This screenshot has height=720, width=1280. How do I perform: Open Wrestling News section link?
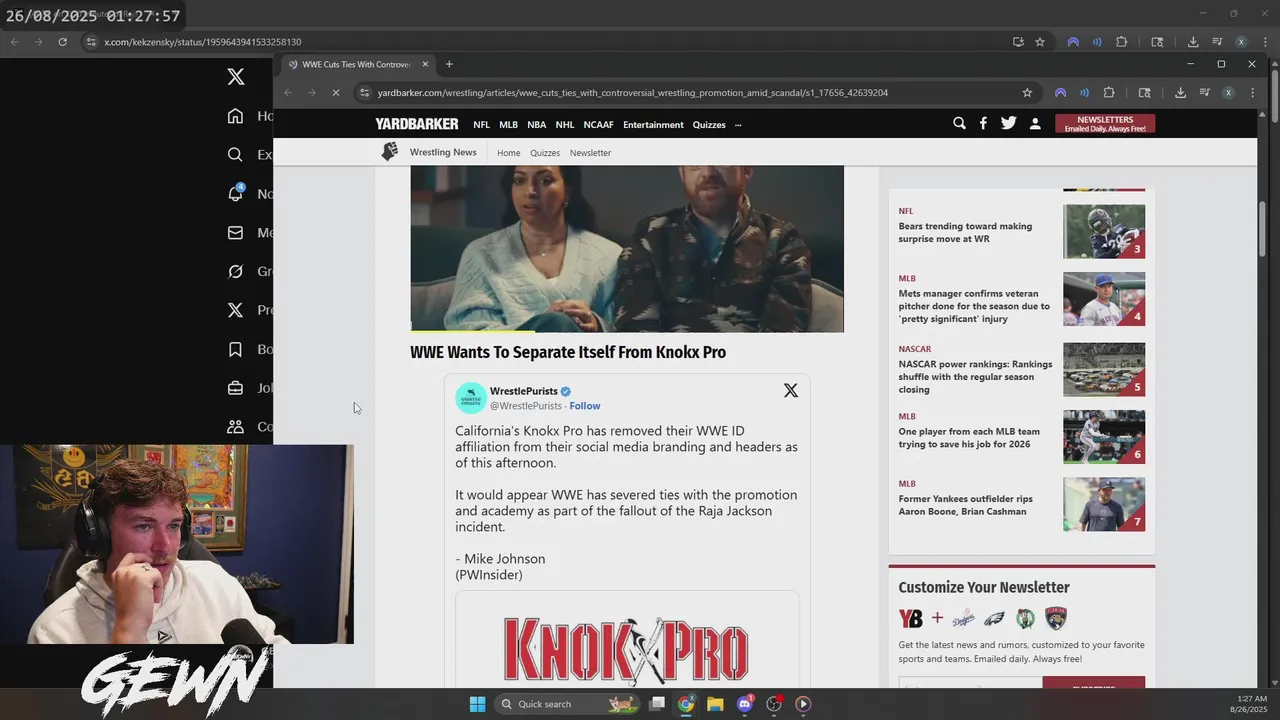(x=443, y=152)
